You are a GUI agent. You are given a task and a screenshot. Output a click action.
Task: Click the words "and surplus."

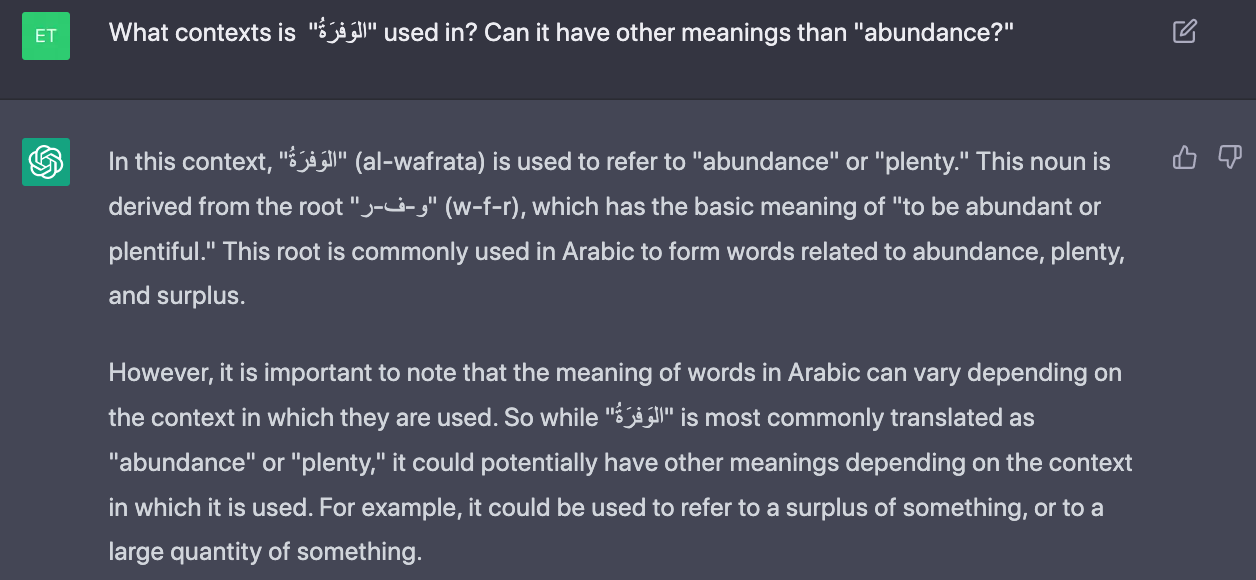tap(176, 296)
